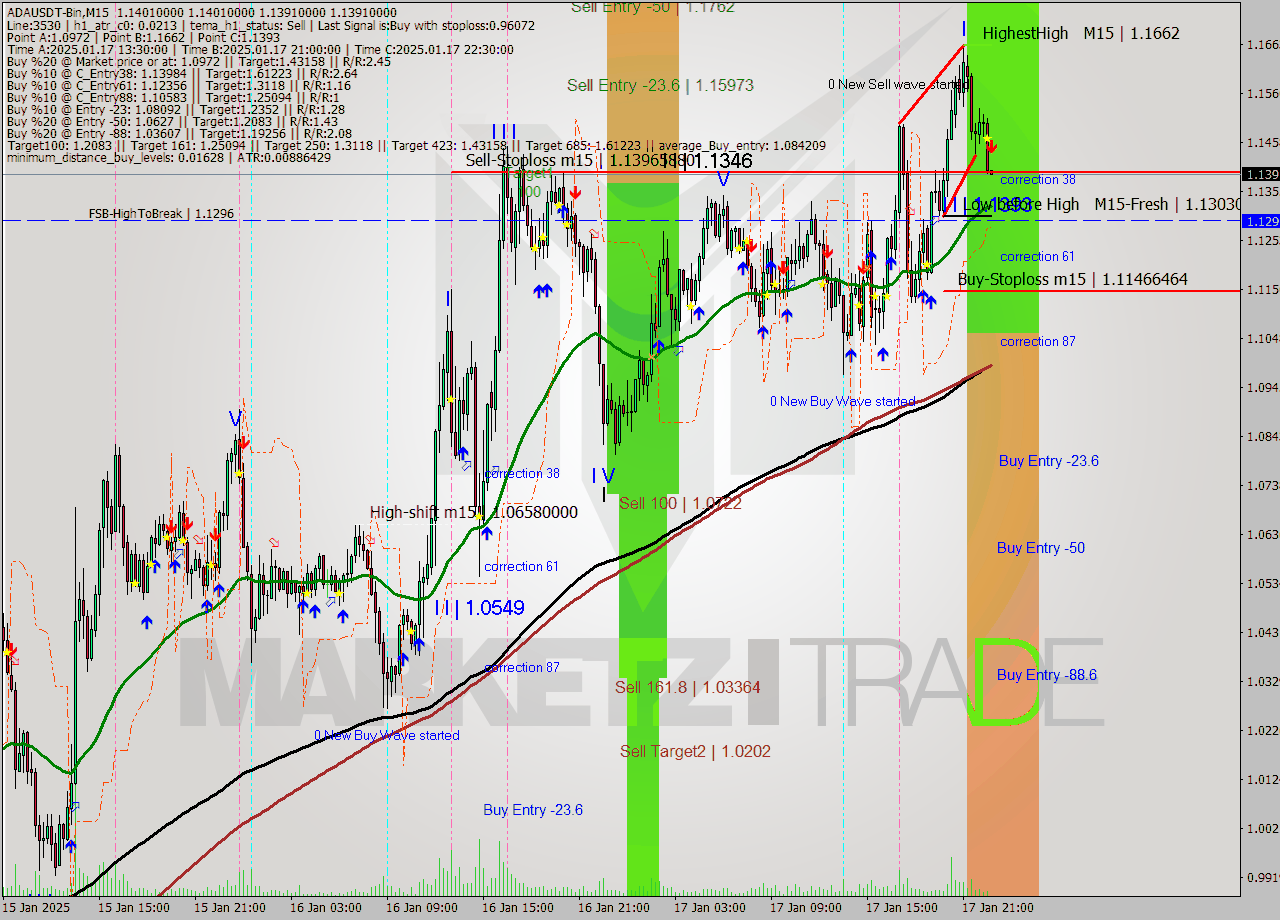Select the 'High-shift m15 | 1.06580000' label
This screenshot has height=920, width=1280.
tap(474, 512)
